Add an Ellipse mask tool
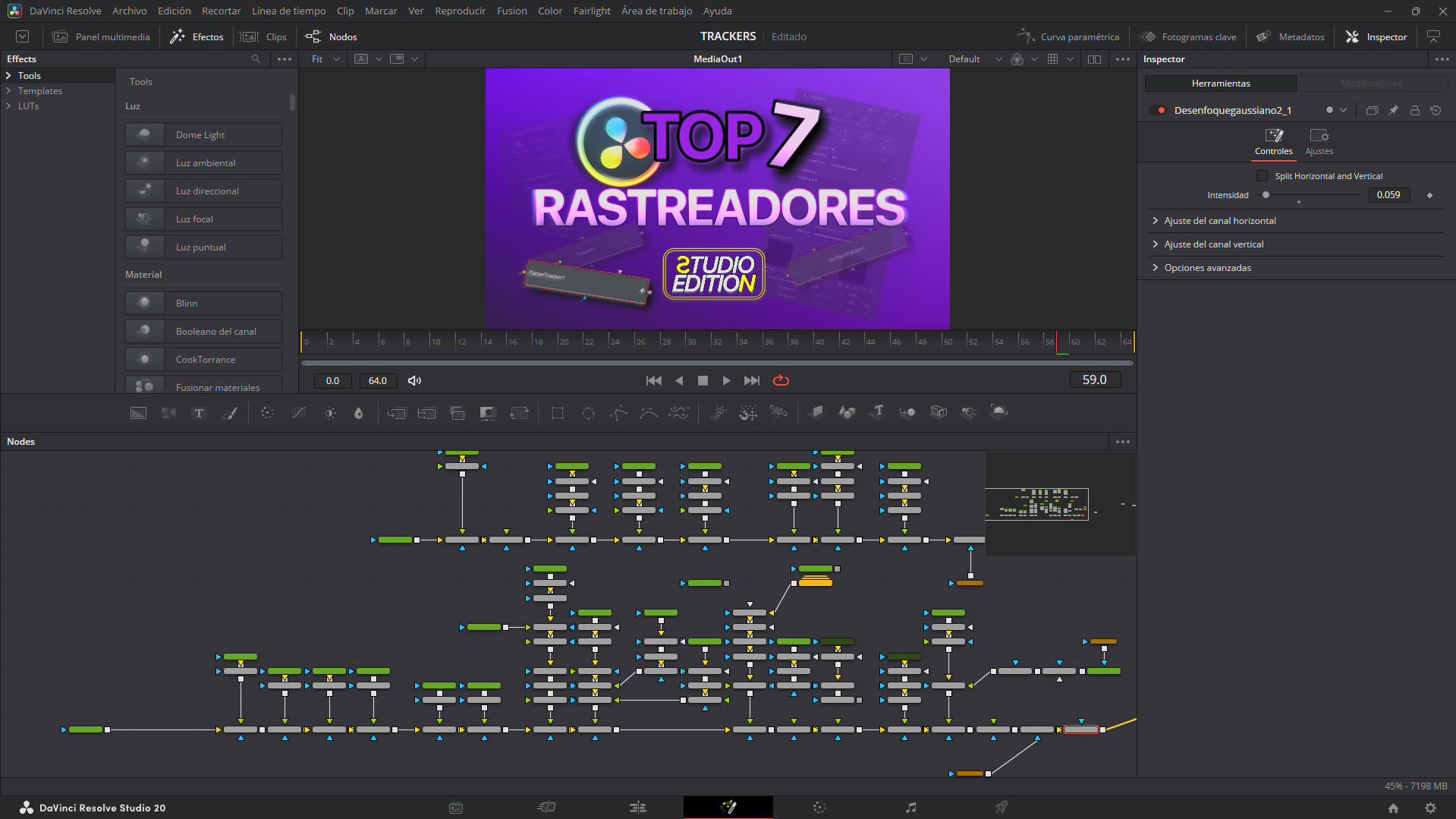The height and width of the screenshot is (819, 1456). [588, 413]
